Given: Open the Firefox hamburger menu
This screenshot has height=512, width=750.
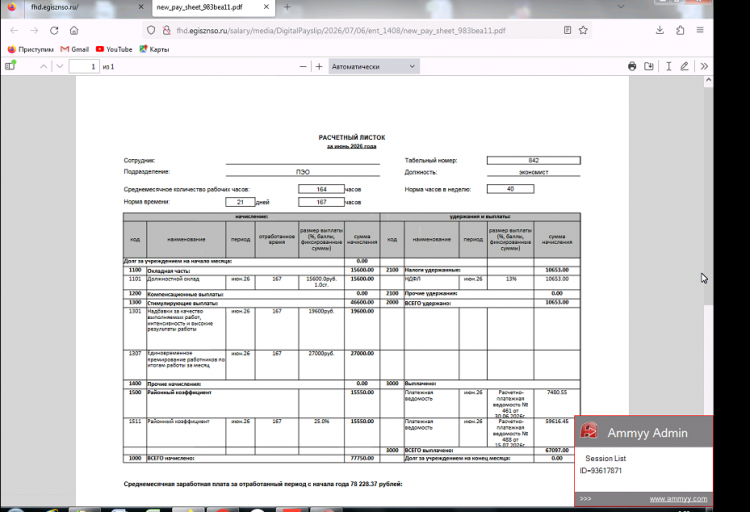Looking at the screenshot, I should pos(700,30).
